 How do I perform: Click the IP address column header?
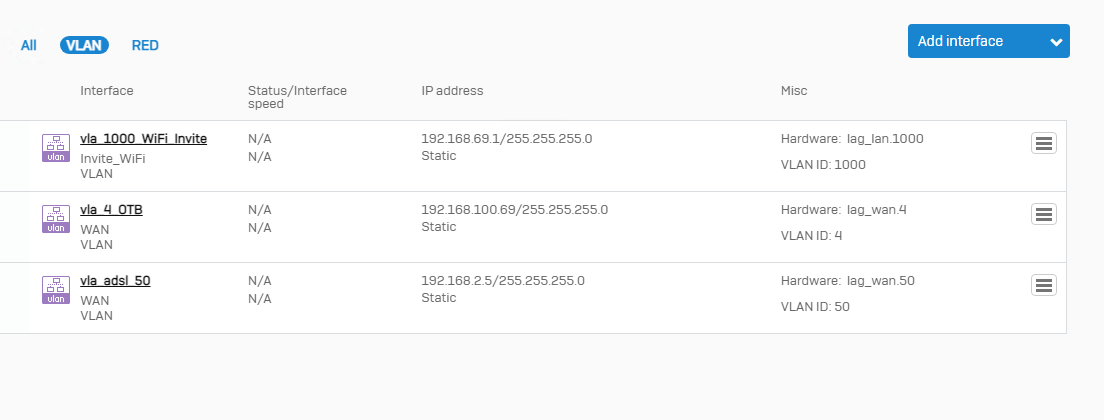coord(452,91)
